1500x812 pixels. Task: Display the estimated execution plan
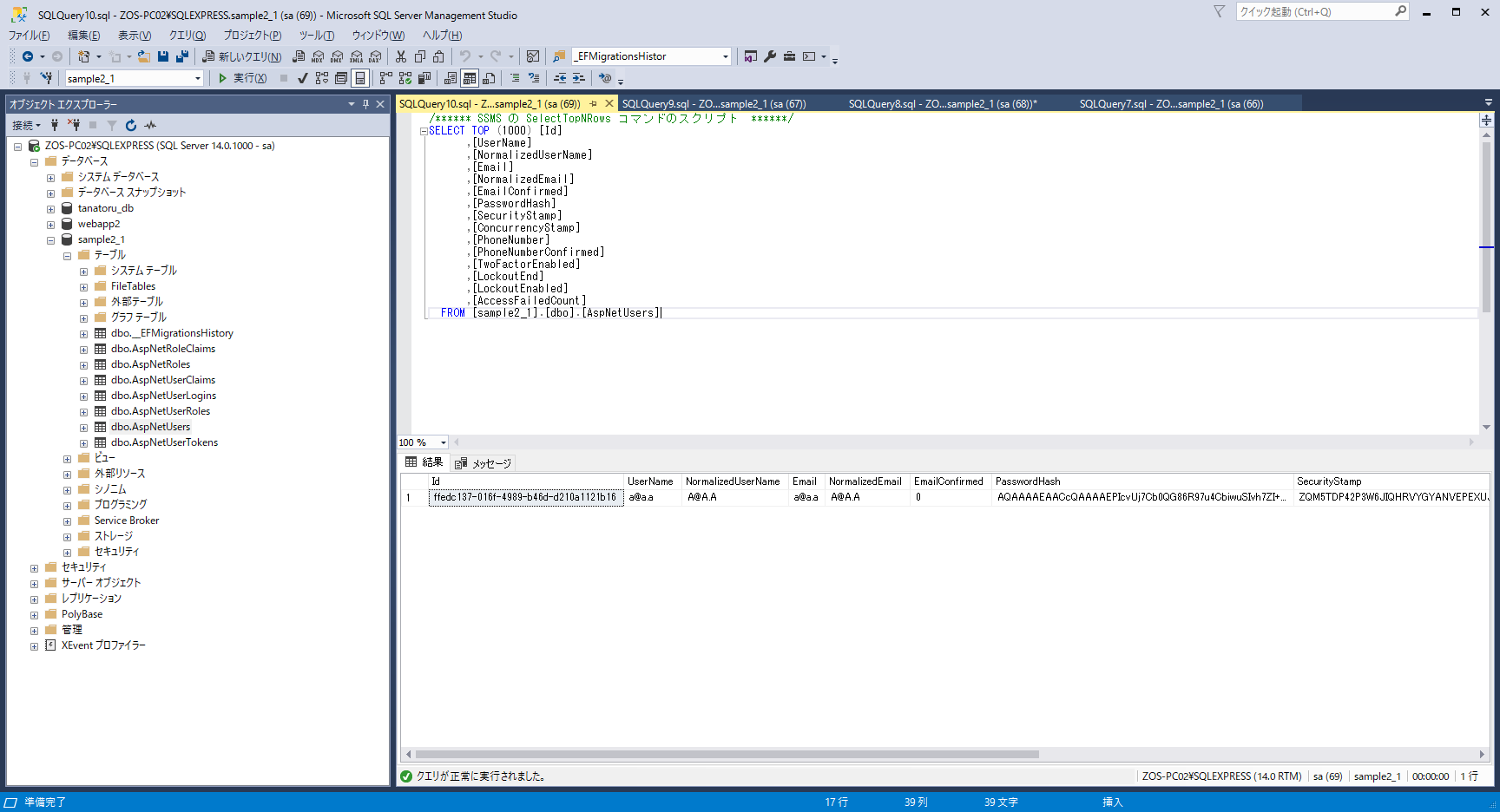click(322, 78)
